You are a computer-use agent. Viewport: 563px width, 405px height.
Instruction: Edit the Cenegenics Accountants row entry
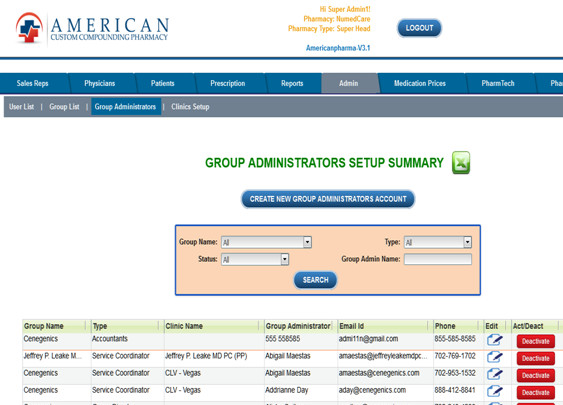pyautogui.click(x=495, y=340)
